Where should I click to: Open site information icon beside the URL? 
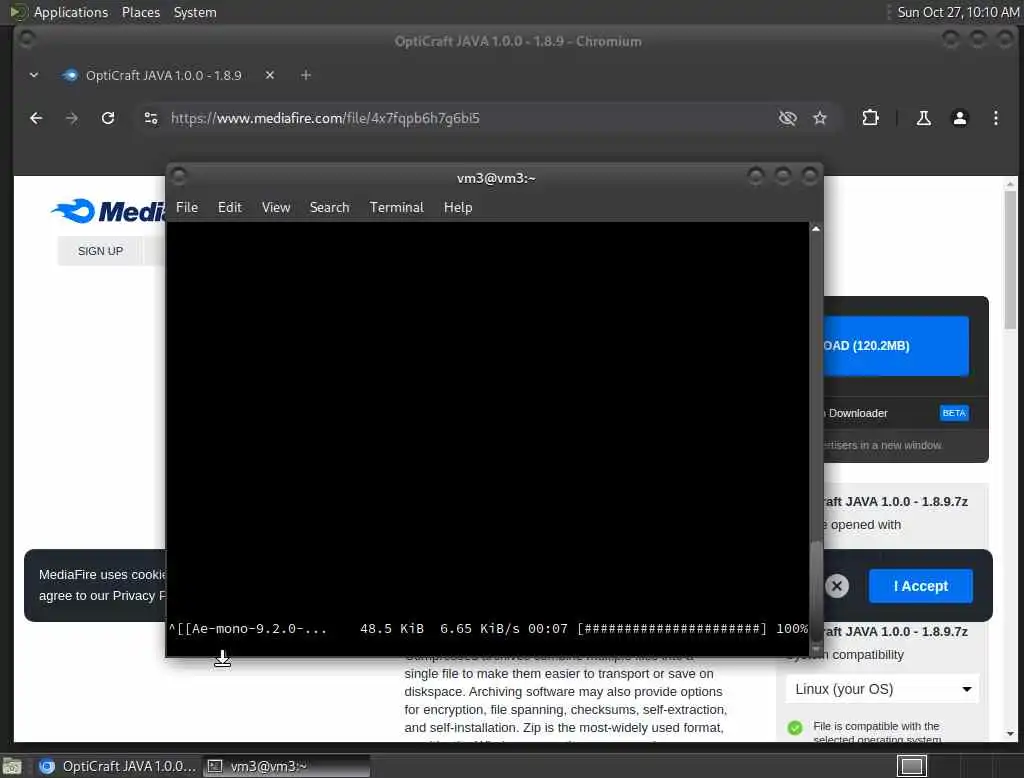point(151,118)
